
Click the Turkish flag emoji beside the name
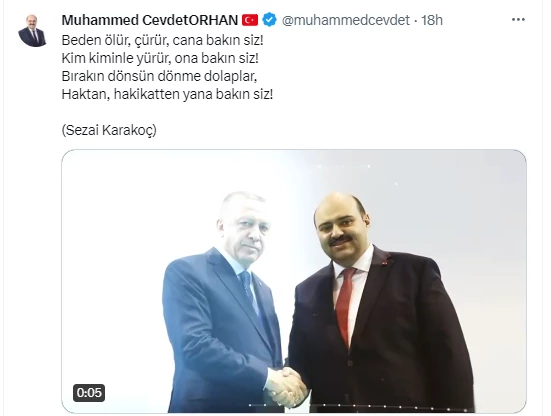click(250, 20)
